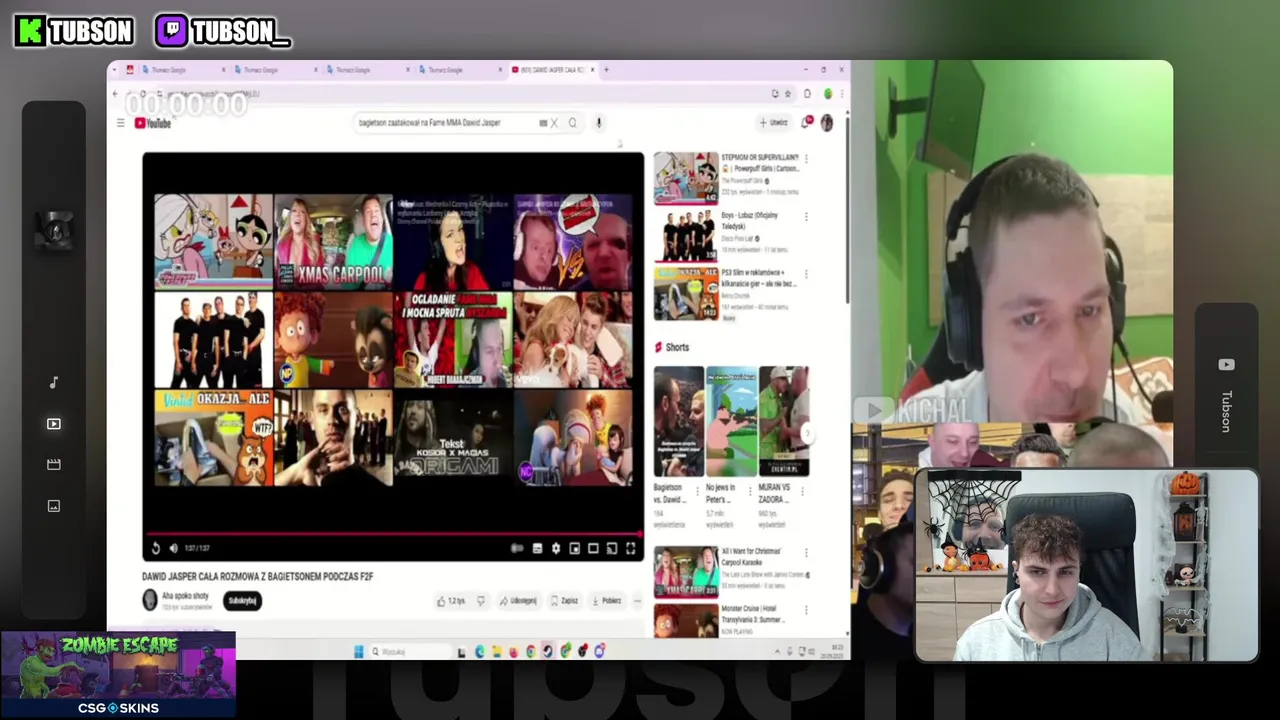Show the next Shorts with the arrow
Image resolution: width=1280 pixels, height=720 pixels.
[806, 432]
